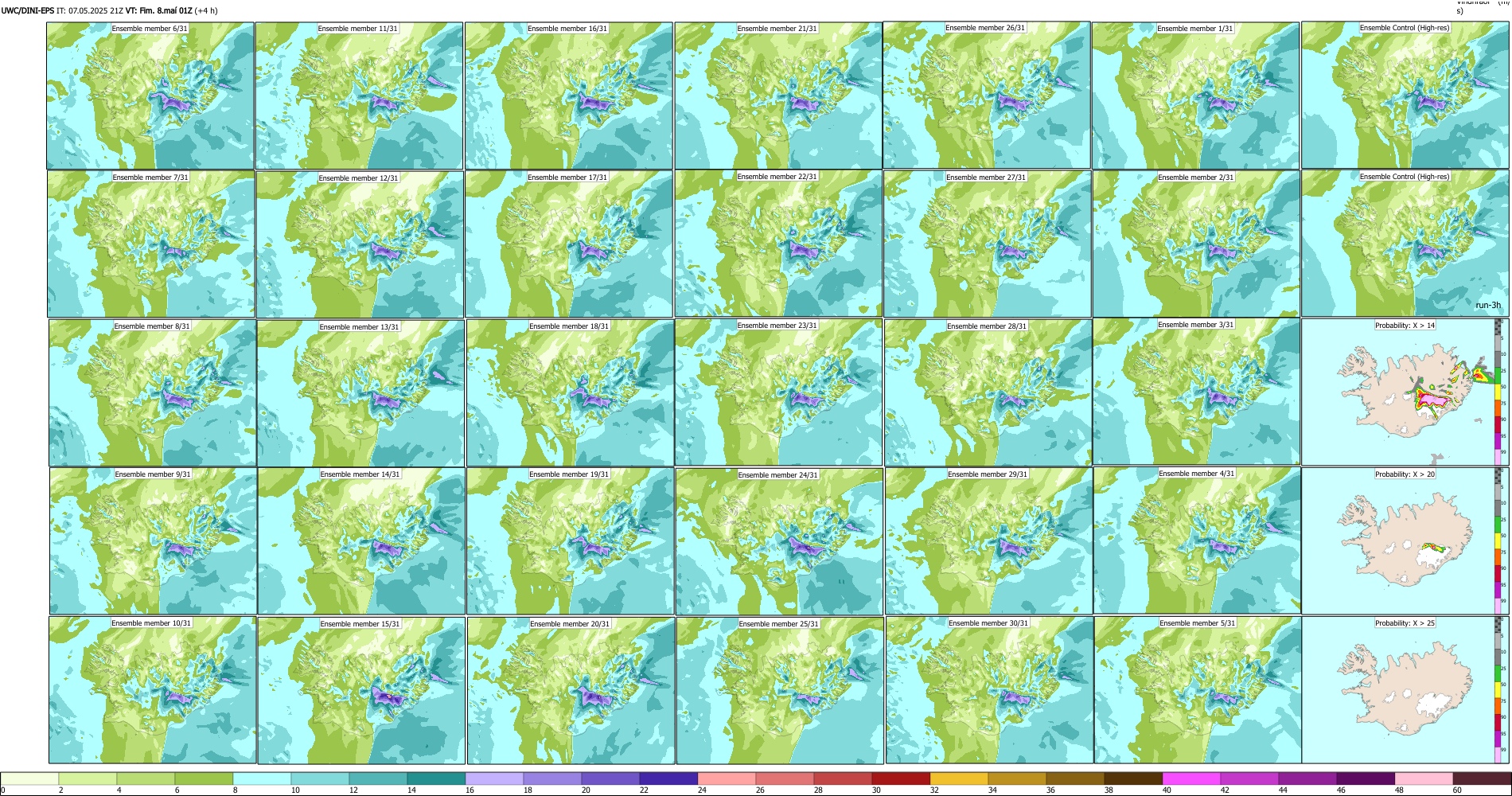
Task: Pick the dark red 30–32 legend swatch
Action: tap(901, 778)
